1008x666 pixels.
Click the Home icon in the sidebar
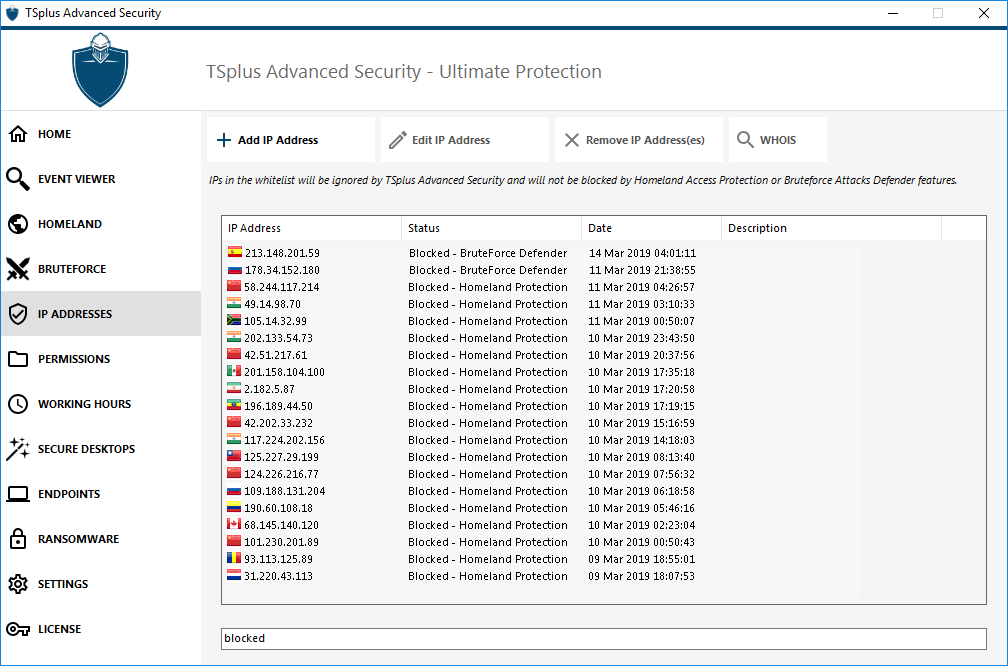pos(19,133)
